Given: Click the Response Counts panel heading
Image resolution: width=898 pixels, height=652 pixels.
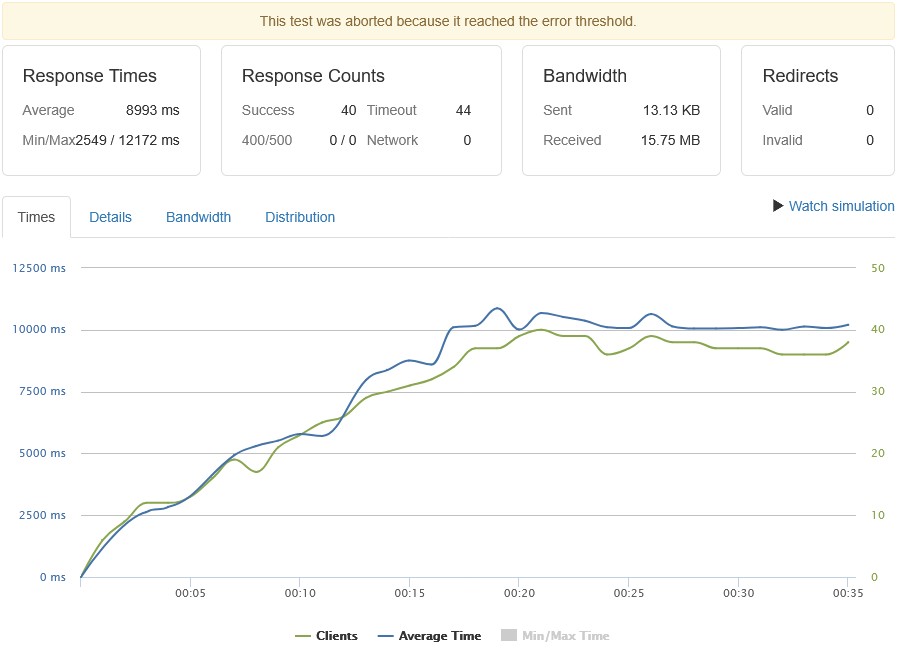Looking at the screenshot, I should 313,76.
